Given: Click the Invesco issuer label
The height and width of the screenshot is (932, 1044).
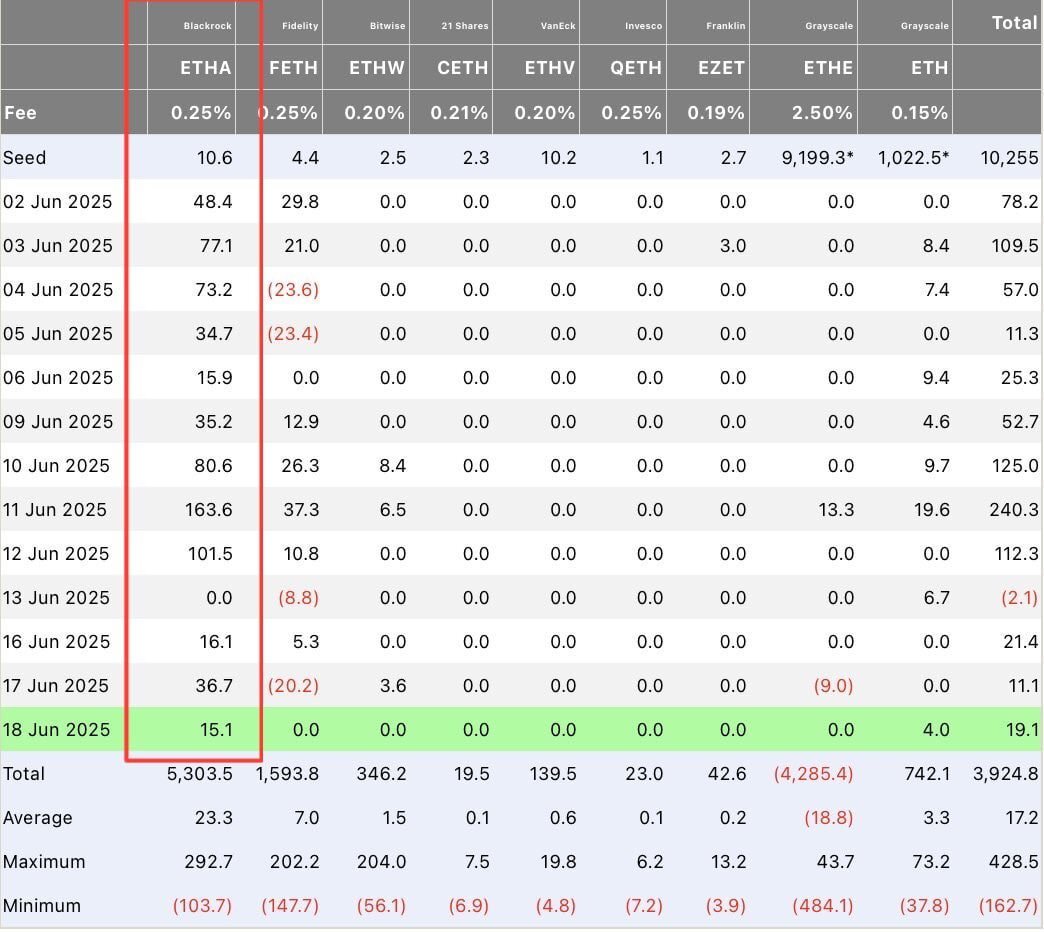Looking at the screenshot, I should pos(644,26).
